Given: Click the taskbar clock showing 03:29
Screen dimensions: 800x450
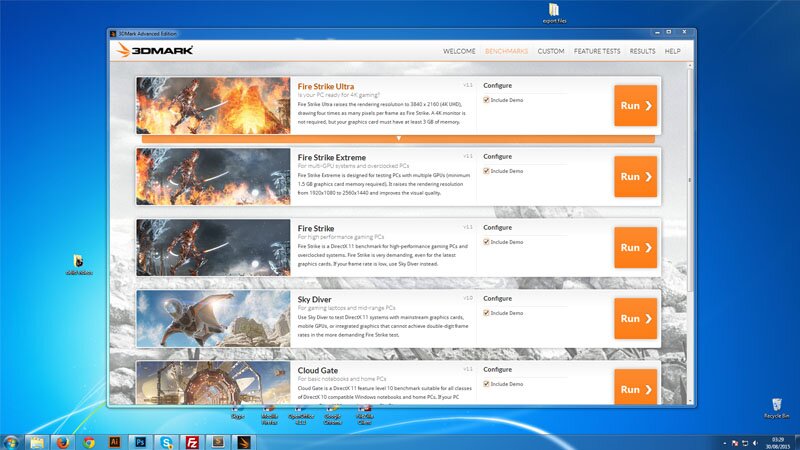Looking at the screenshot, I should click(x=778, y=442).
